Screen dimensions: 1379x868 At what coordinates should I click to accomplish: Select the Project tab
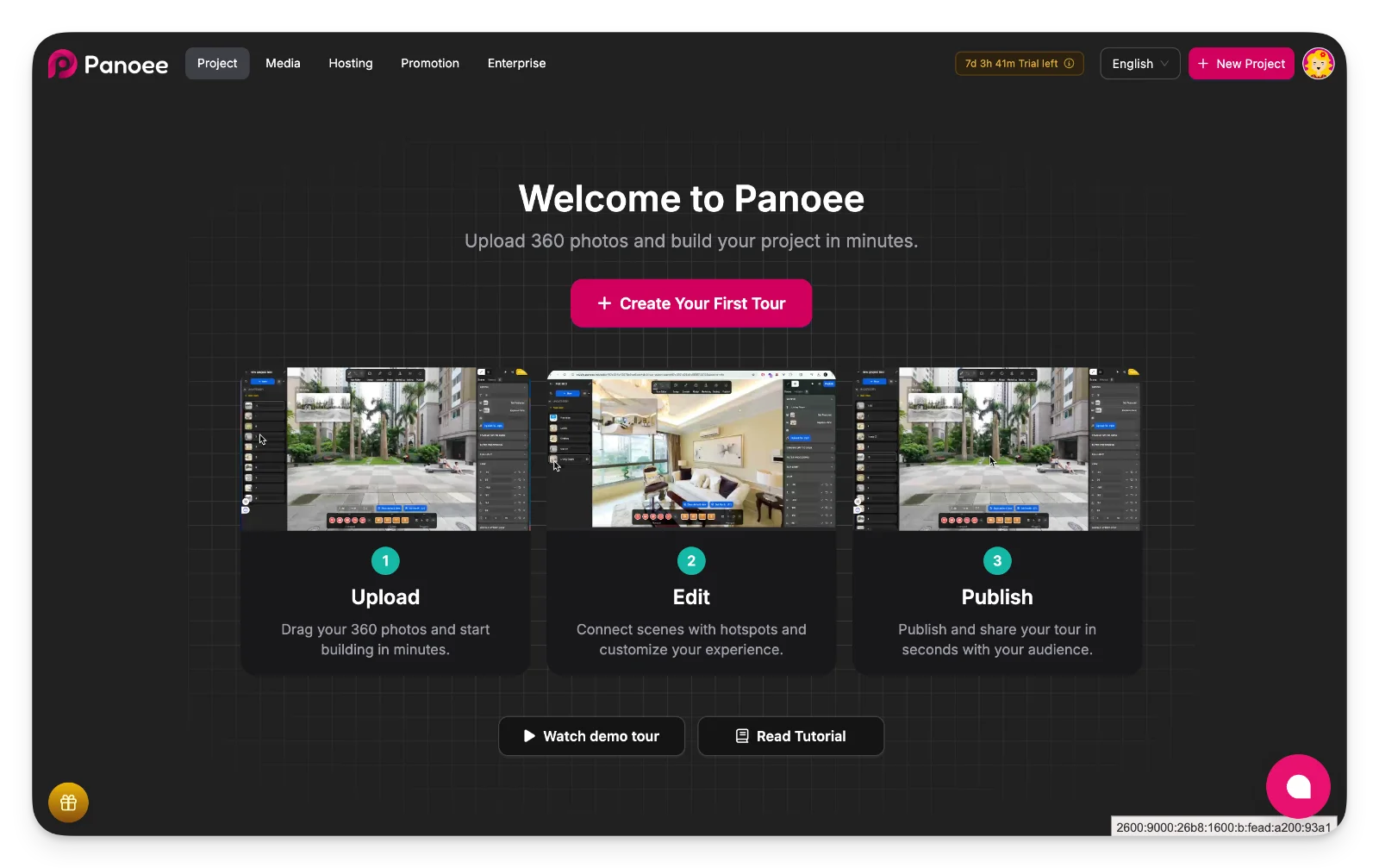217,64
